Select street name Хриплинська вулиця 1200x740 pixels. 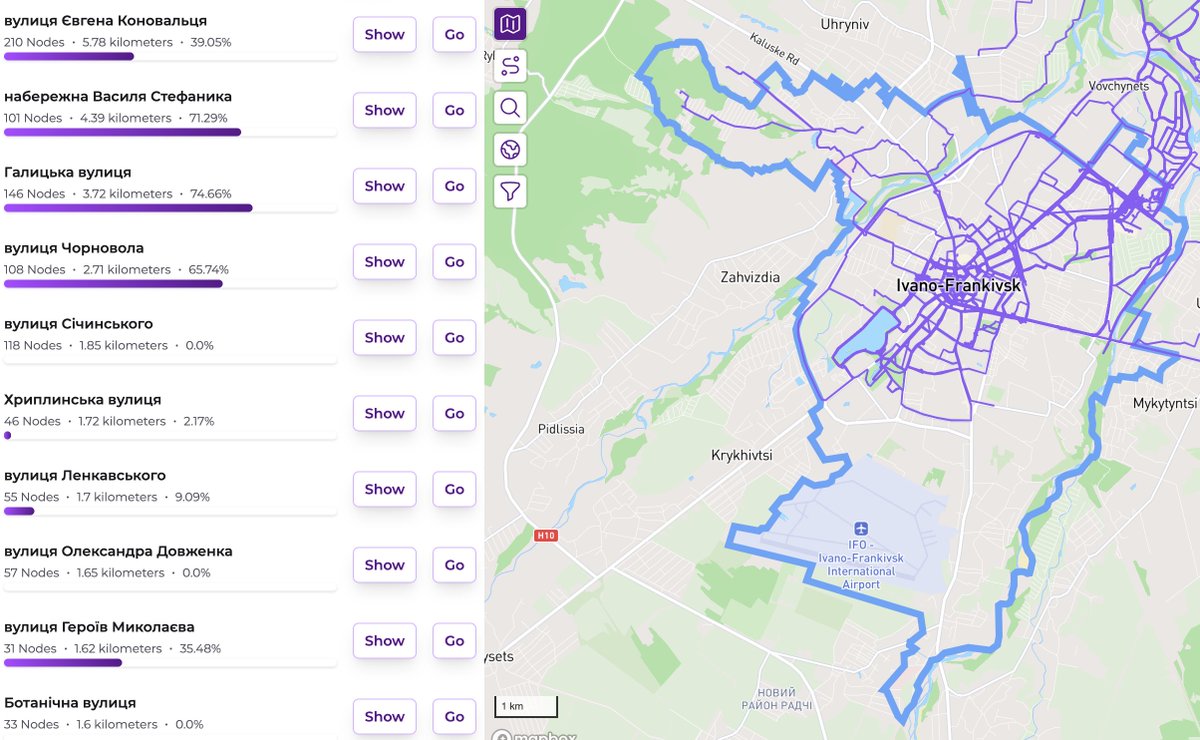(x=83, y=400)
